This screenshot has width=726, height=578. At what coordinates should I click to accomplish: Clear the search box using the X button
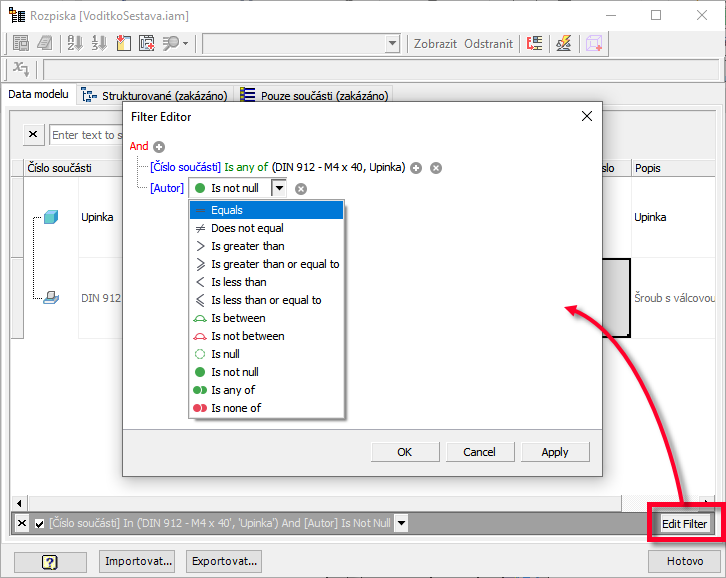click(x=33, y=135)
